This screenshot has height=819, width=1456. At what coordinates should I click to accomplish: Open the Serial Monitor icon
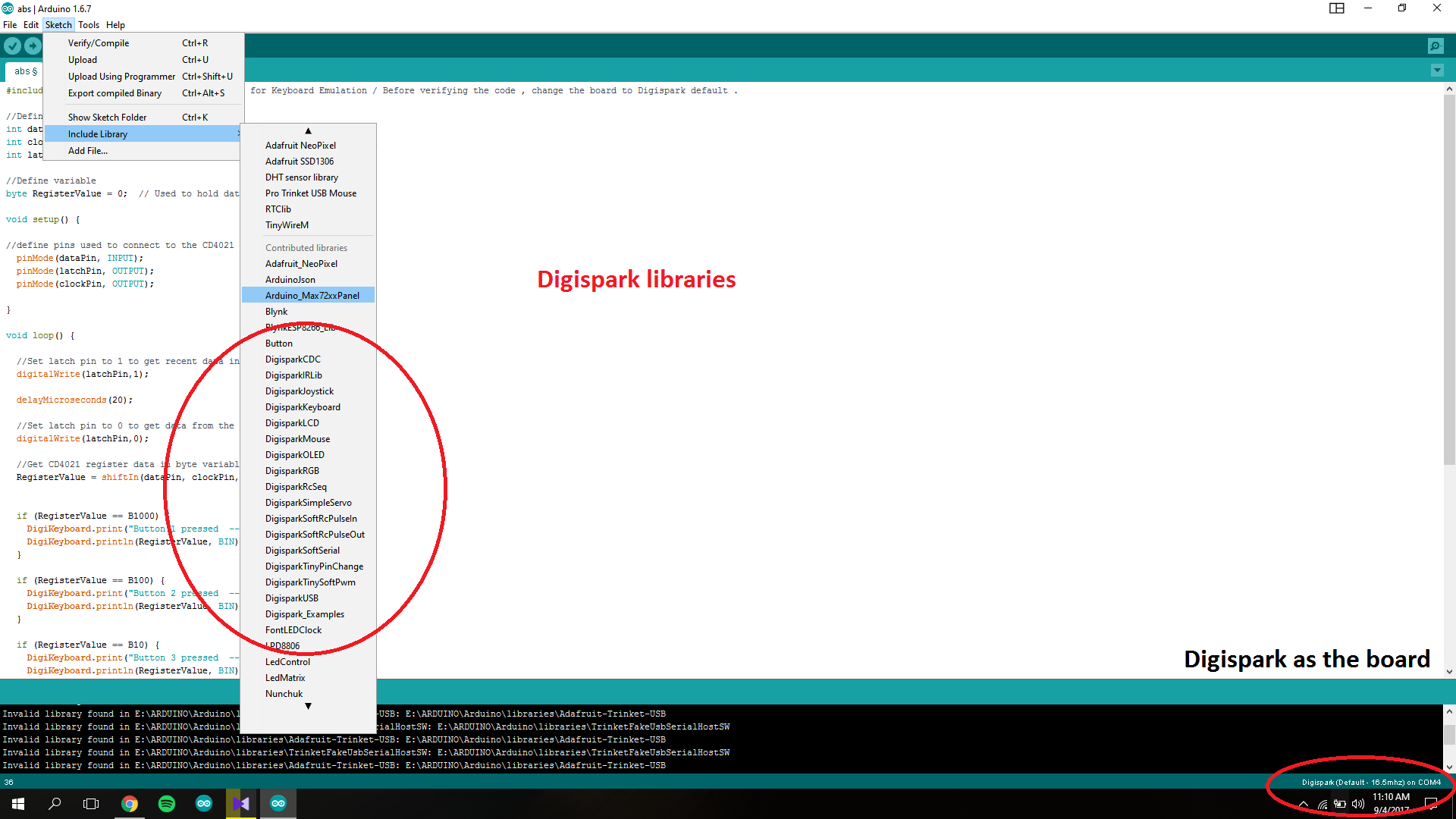coord(1436,46)
